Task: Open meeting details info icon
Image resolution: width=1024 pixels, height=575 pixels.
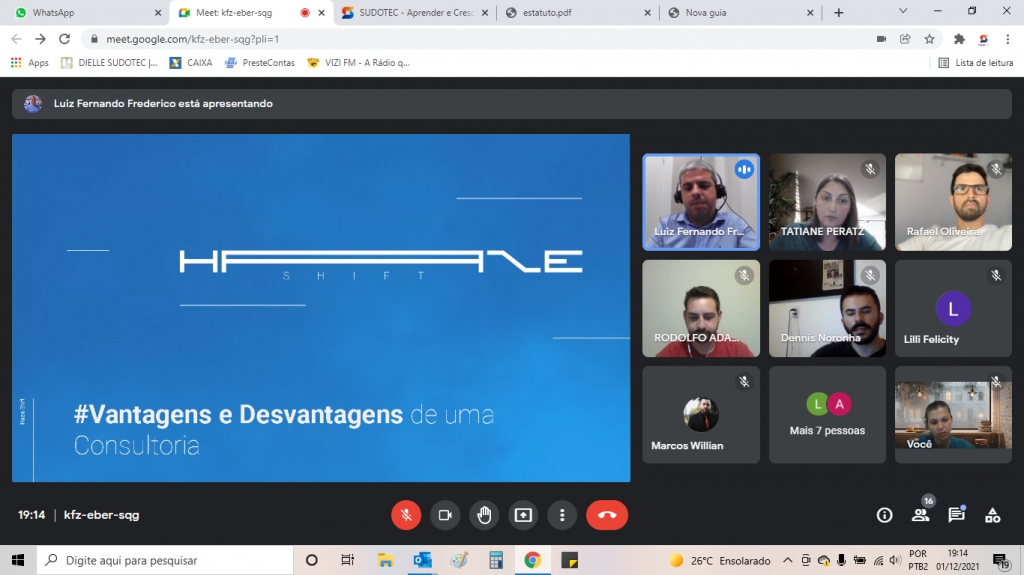Action: 884,515
